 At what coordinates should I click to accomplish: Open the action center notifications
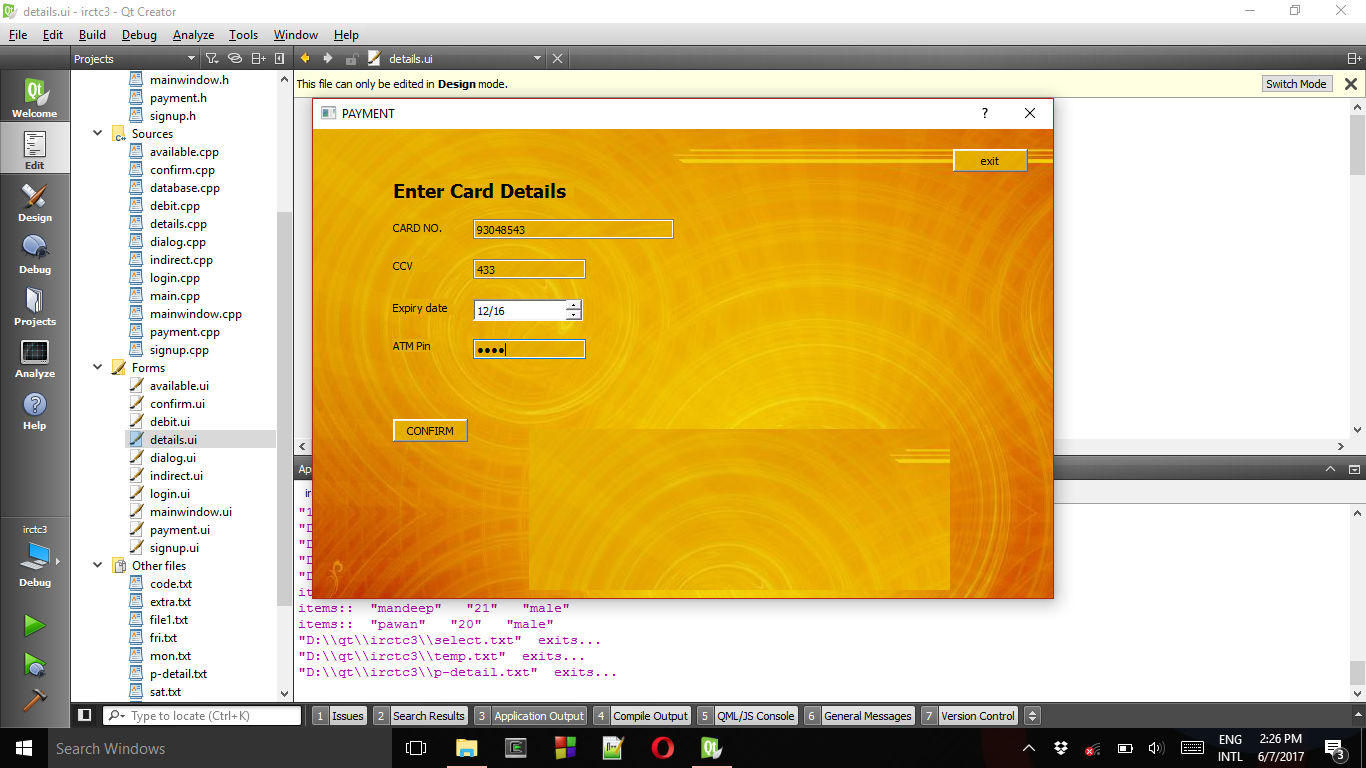[1334, 748]
